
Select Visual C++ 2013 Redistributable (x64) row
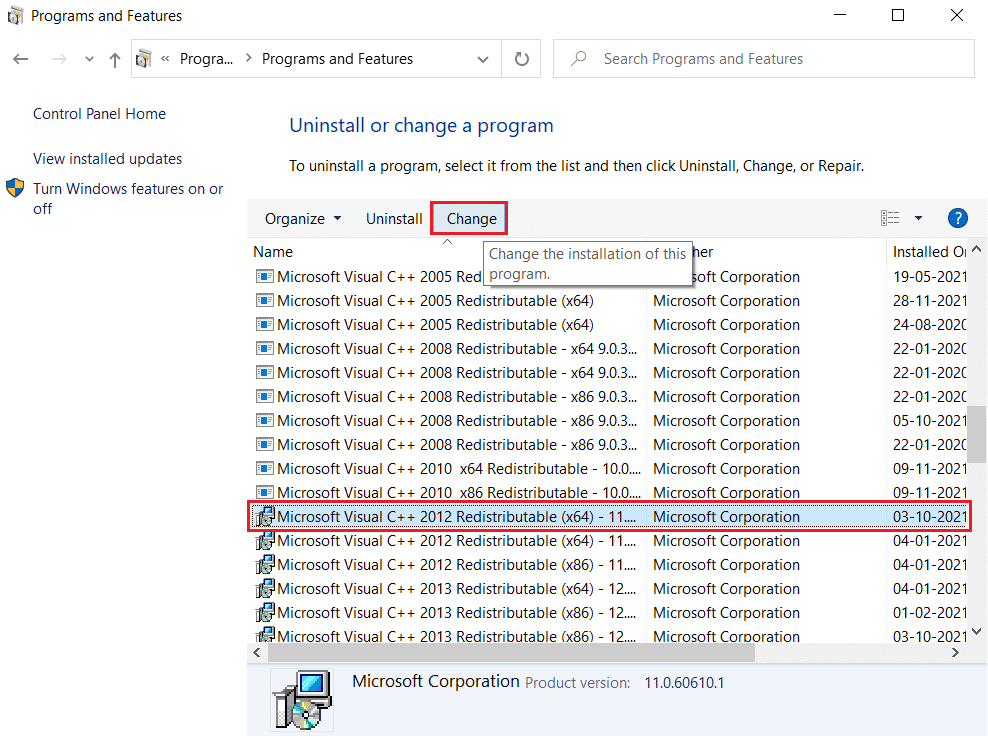coord(609,589)
